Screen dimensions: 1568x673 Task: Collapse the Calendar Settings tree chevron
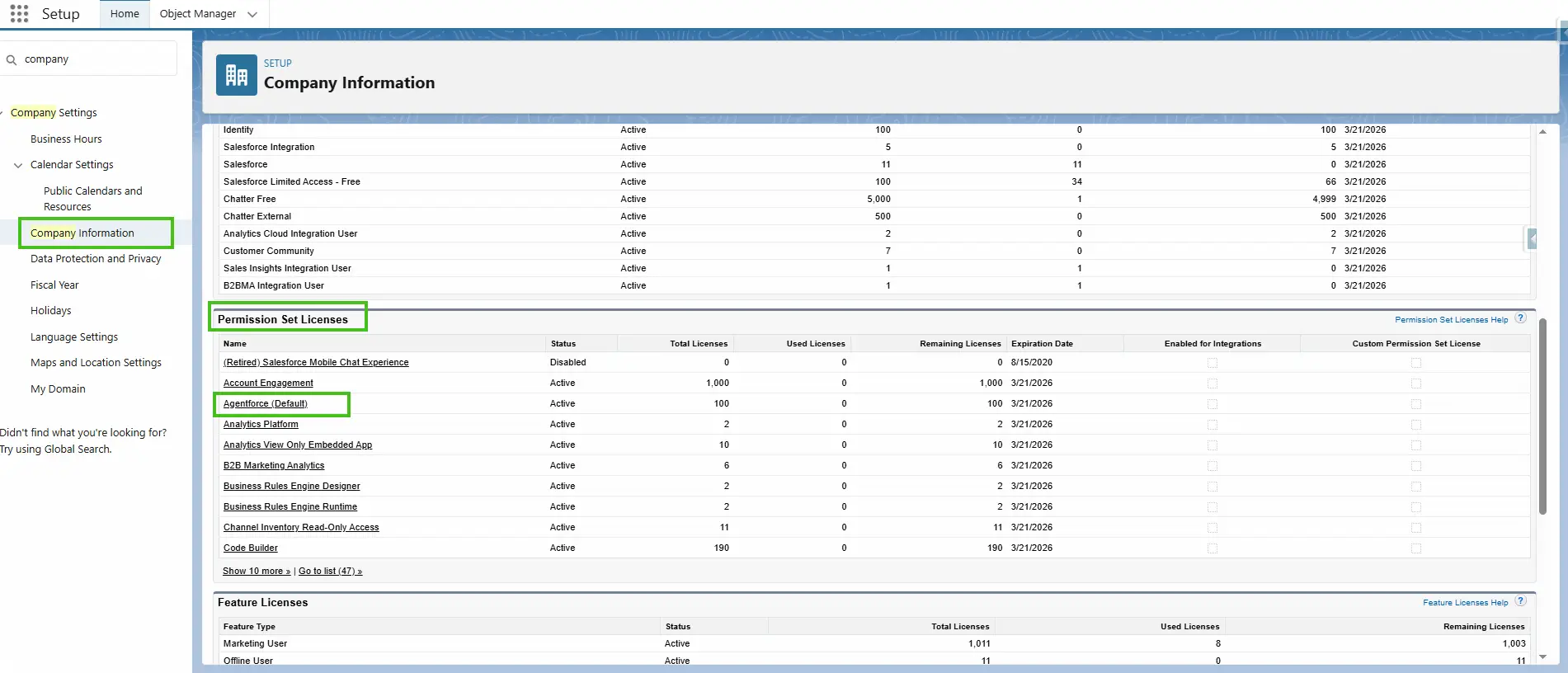click(18, 165)
